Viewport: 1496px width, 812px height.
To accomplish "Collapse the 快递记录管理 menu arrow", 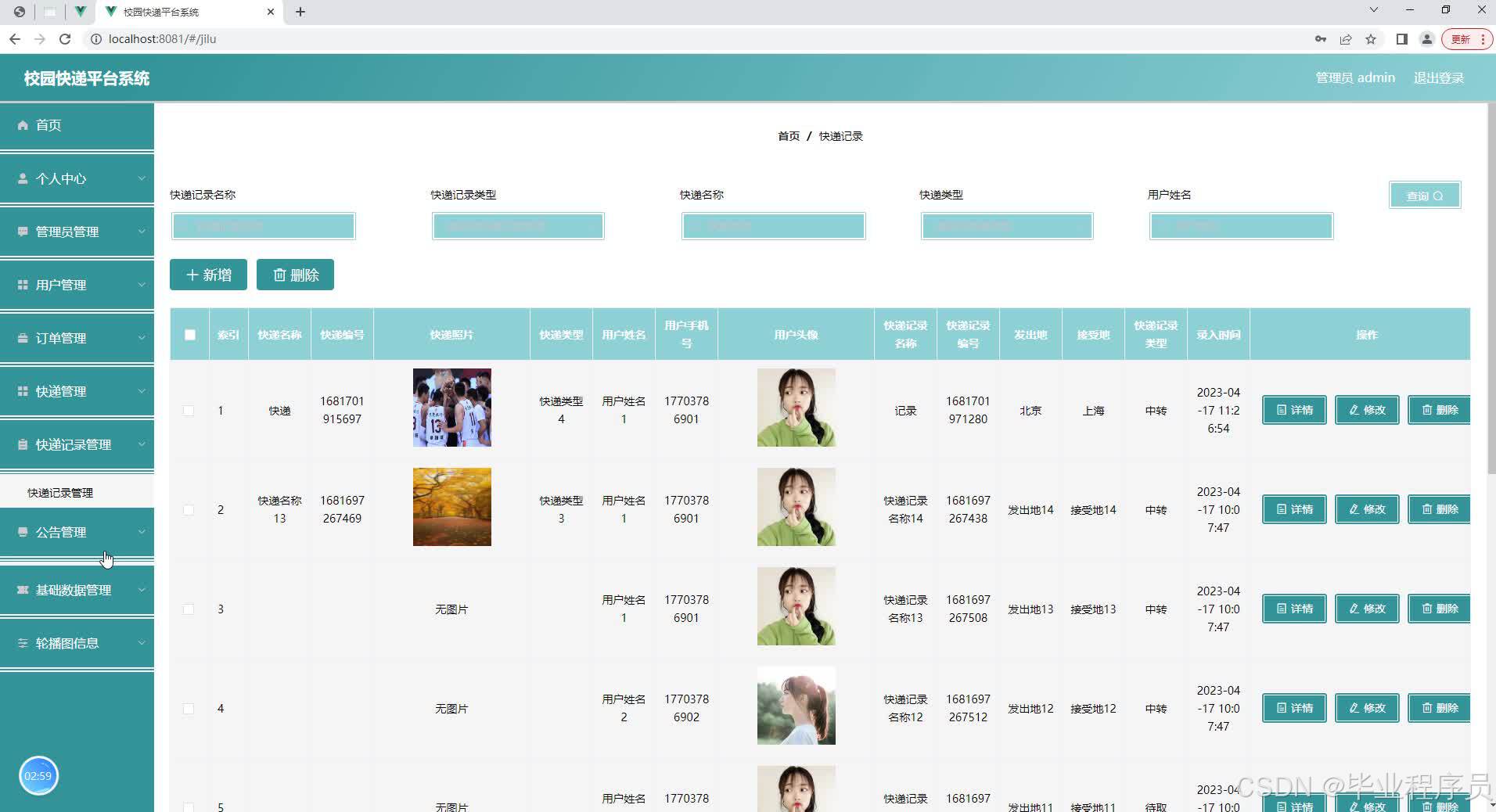I will click(142, 444).
